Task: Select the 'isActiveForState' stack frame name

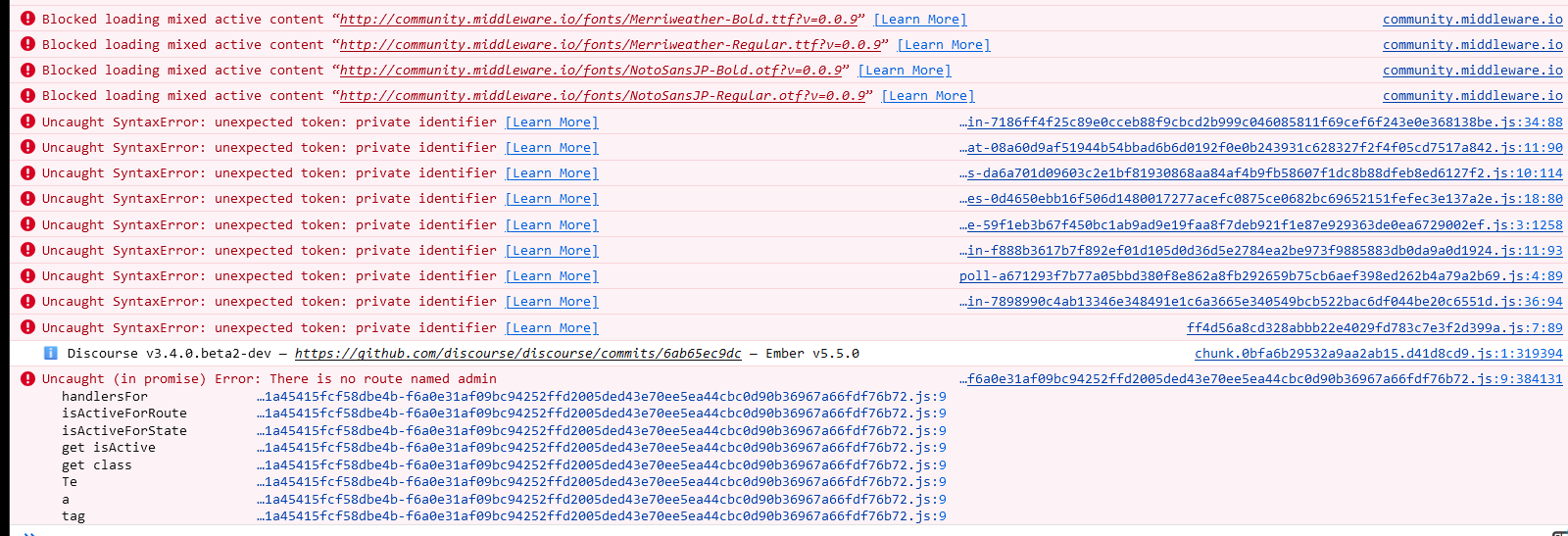Action: [124, 430]
